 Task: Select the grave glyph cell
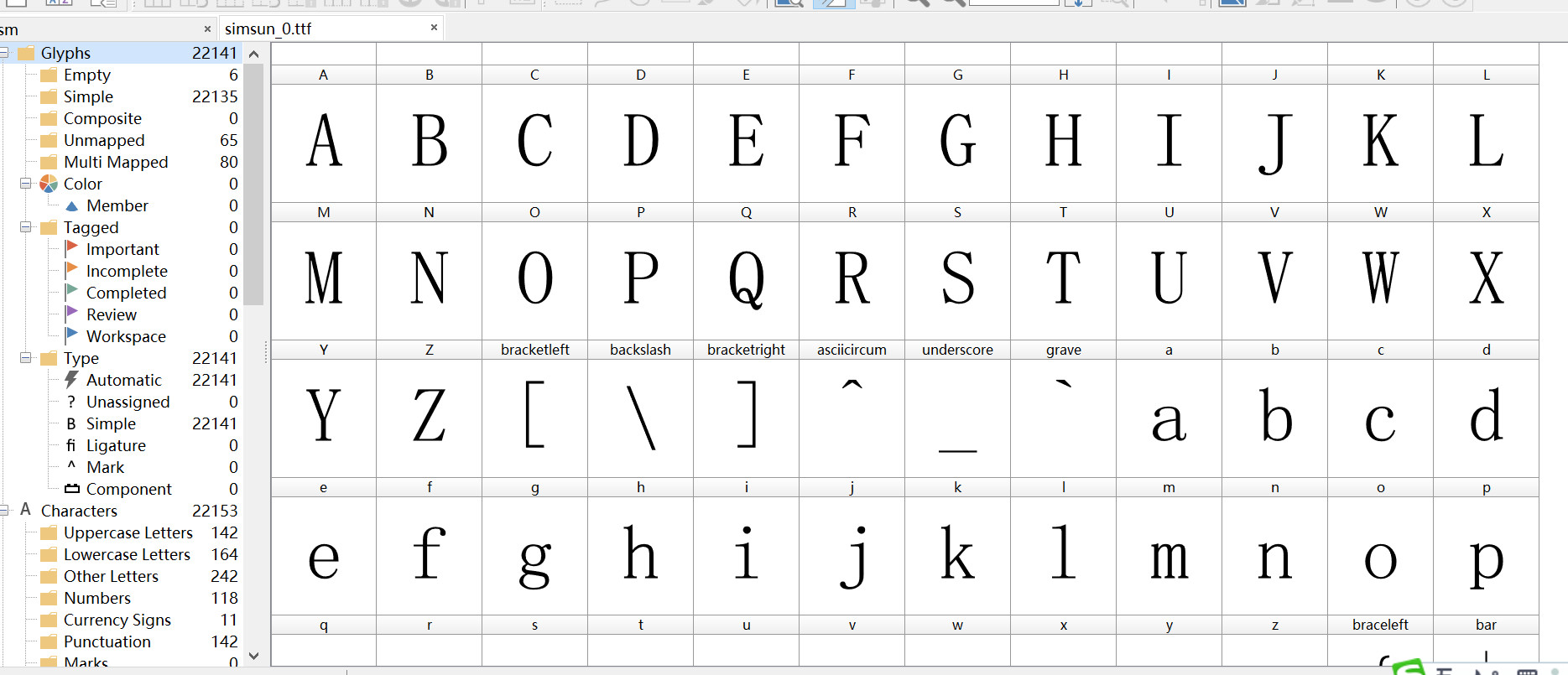coord(1064,409)
